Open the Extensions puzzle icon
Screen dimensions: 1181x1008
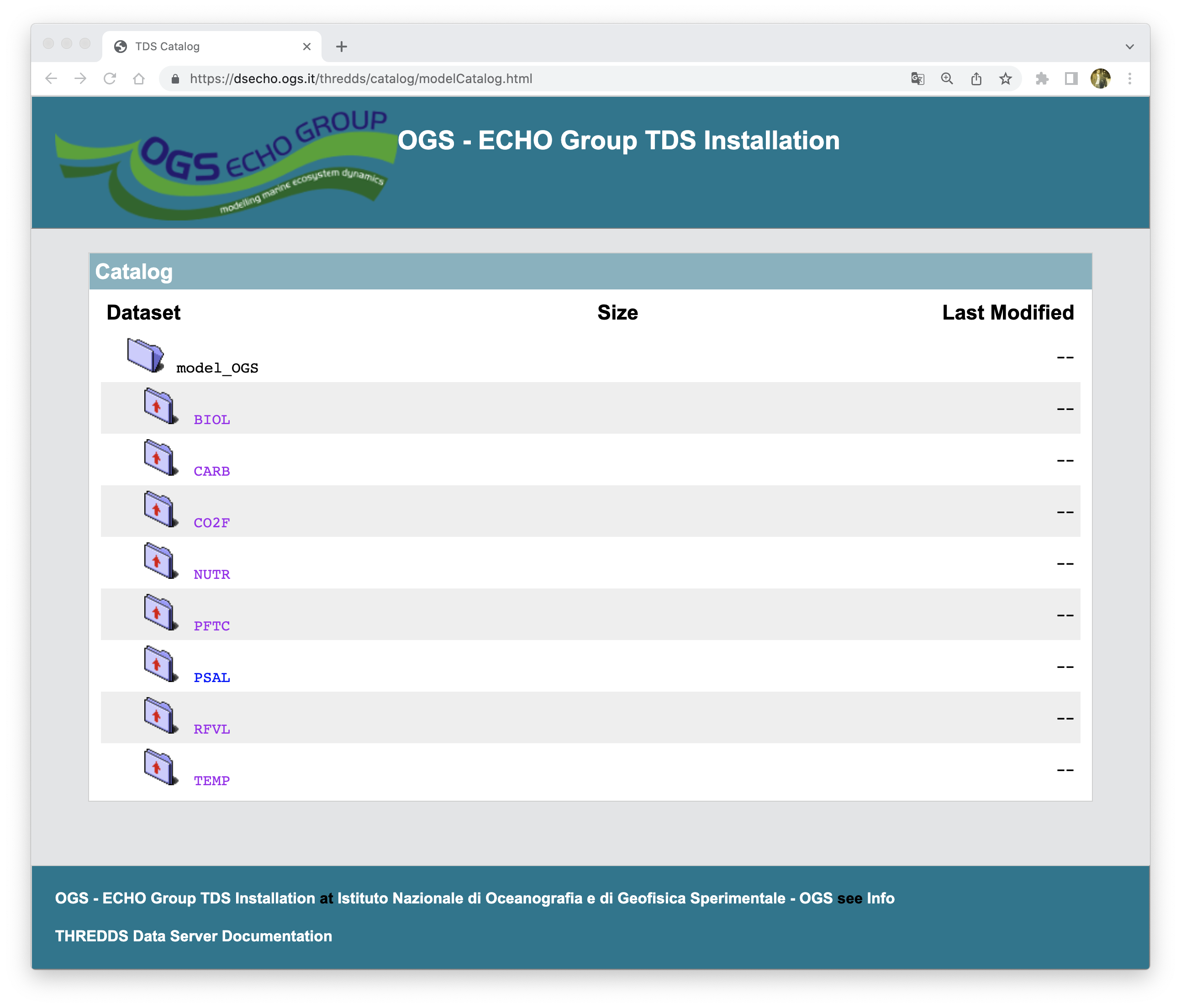tap(1042, 79)
